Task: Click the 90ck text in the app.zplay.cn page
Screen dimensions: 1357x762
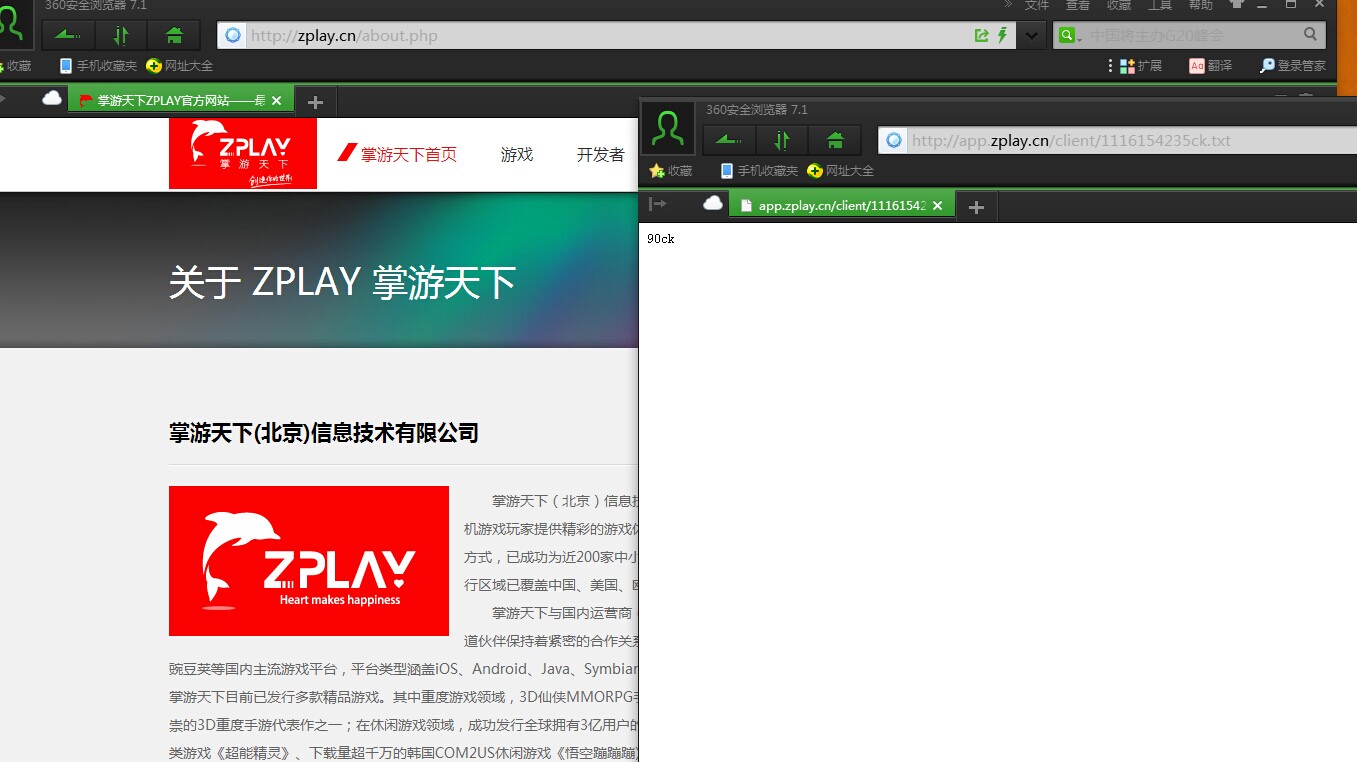Action: (x=660, y=239)
